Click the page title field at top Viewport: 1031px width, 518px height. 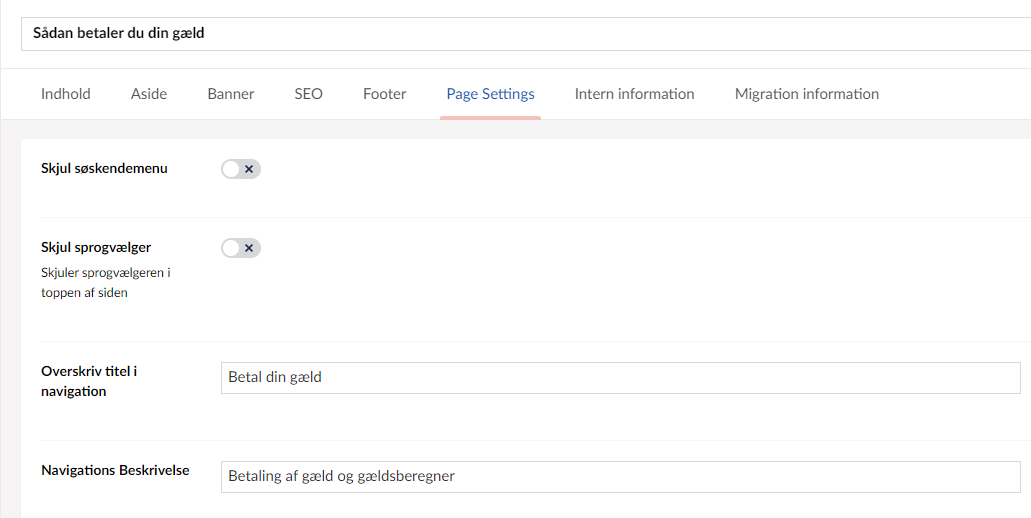pyautogui.click(x=520, y=34)
